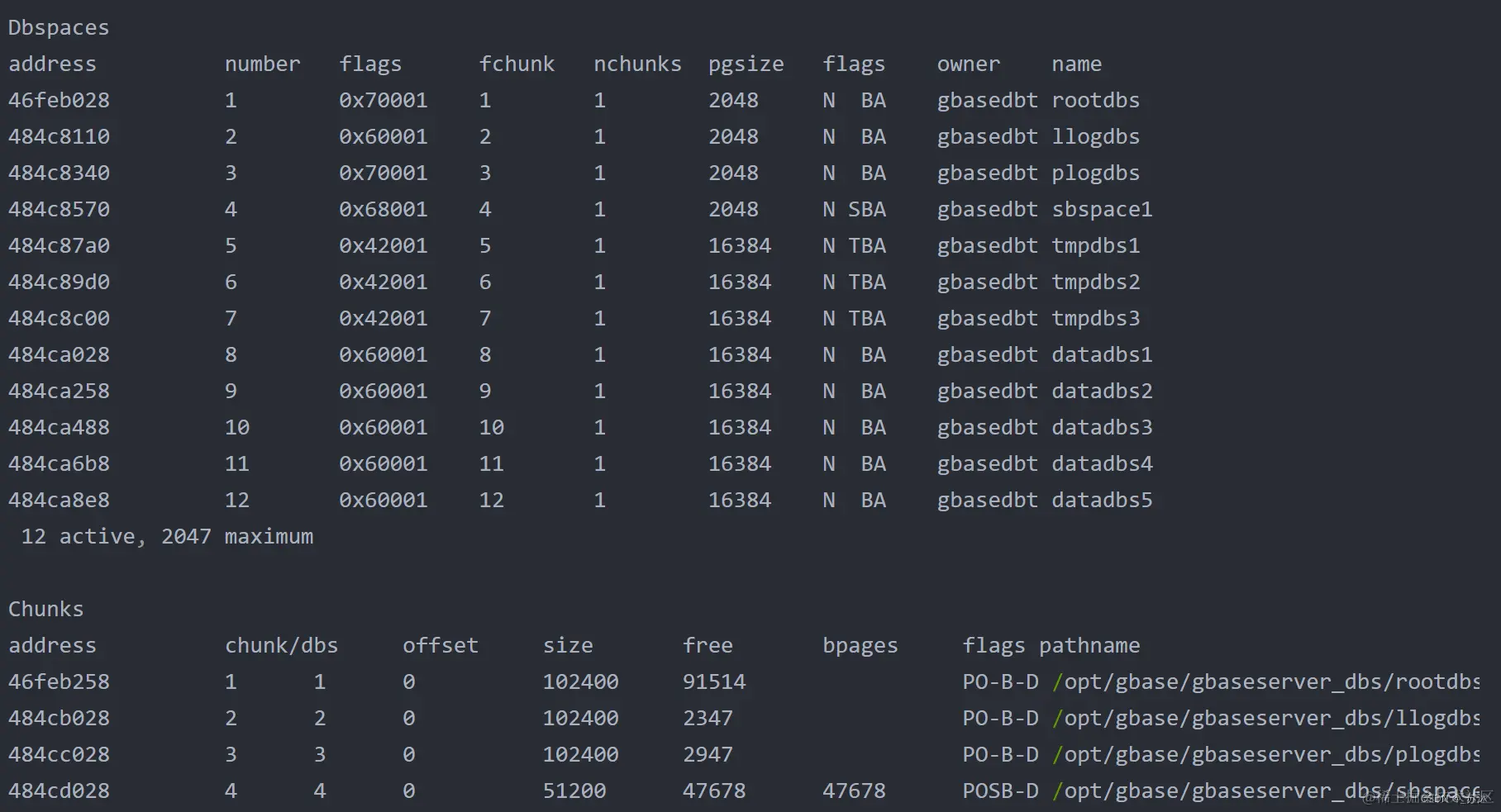The height and width of the screenshot is (812, 1501).
Task: Click the 'number' column header
Action: (x=262, y=64)
